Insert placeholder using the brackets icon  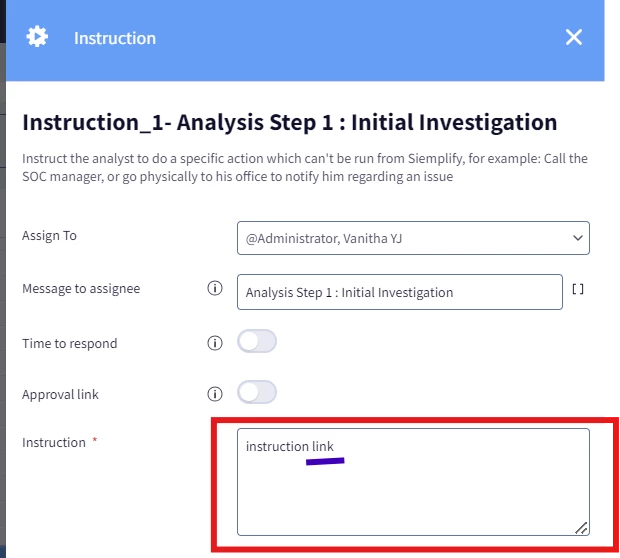click(578, 289)
